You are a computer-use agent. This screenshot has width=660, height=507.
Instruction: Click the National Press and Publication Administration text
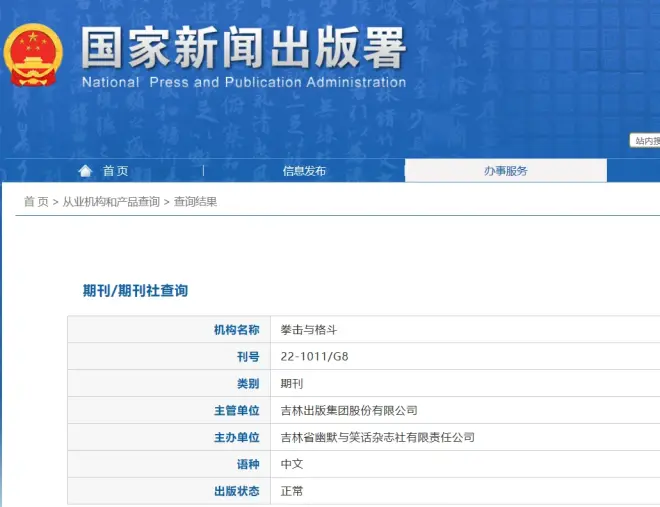pyautogui.click(x=243, y=83)
